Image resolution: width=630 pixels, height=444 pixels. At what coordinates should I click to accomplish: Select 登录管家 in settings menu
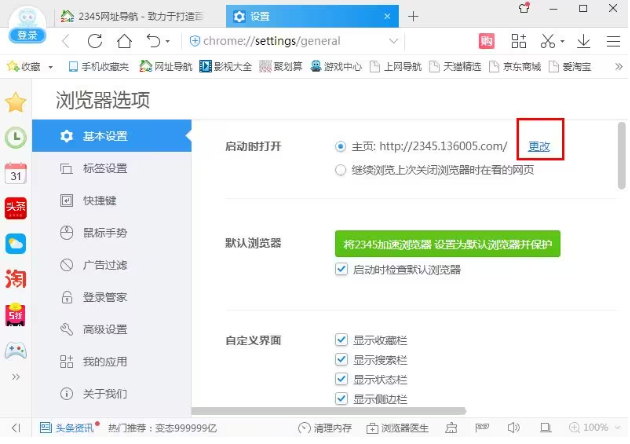[112, 297]
